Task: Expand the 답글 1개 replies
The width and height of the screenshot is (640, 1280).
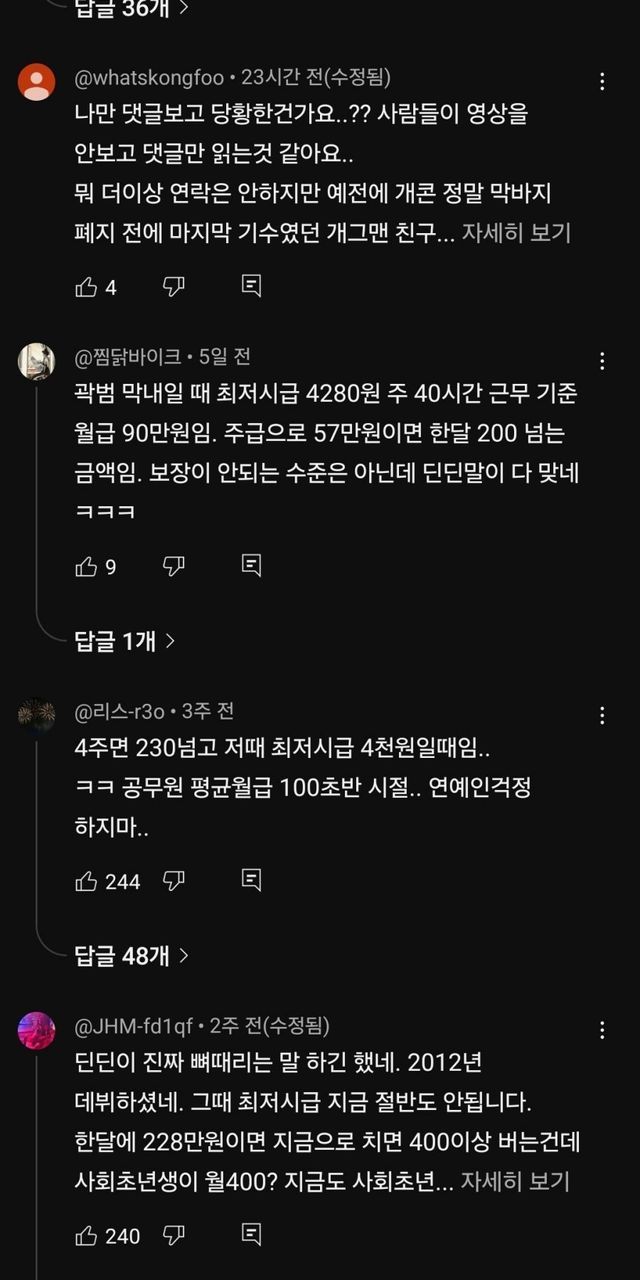Action: pos(125,641)
